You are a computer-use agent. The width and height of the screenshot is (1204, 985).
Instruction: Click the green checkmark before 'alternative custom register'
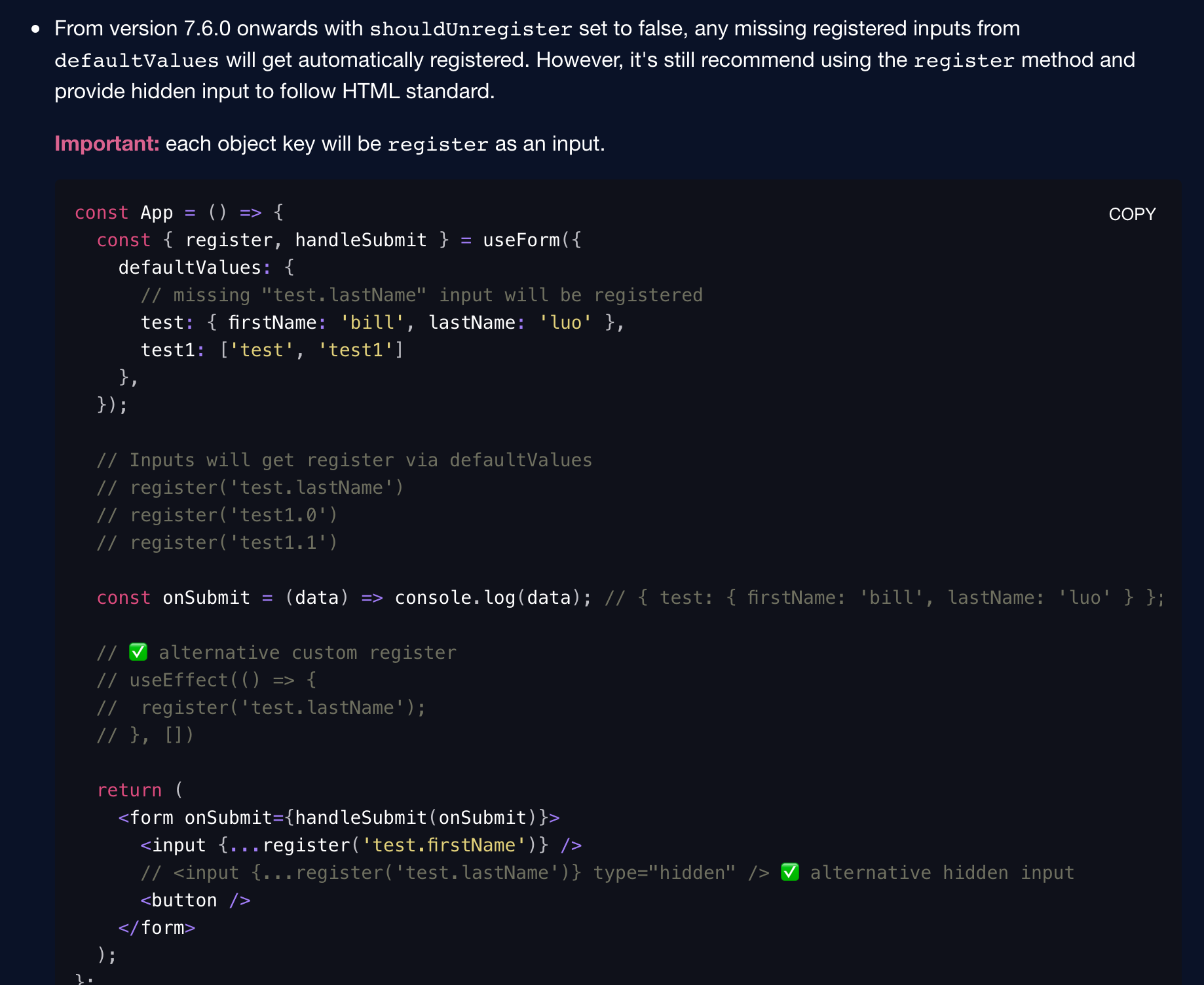(x=138, y=652)
